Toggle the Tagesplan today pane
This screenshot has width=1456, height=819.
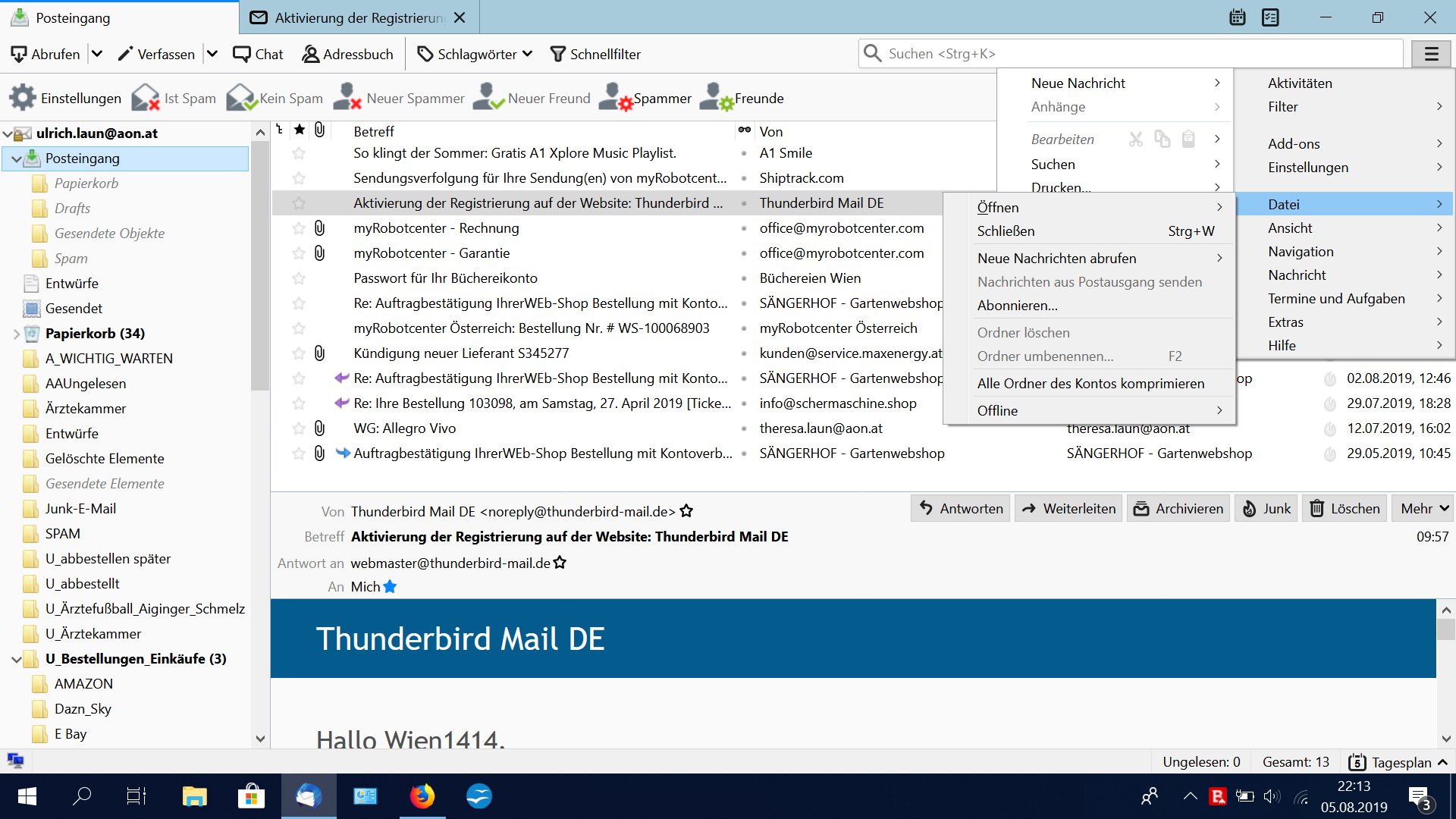click(1399, 762)
